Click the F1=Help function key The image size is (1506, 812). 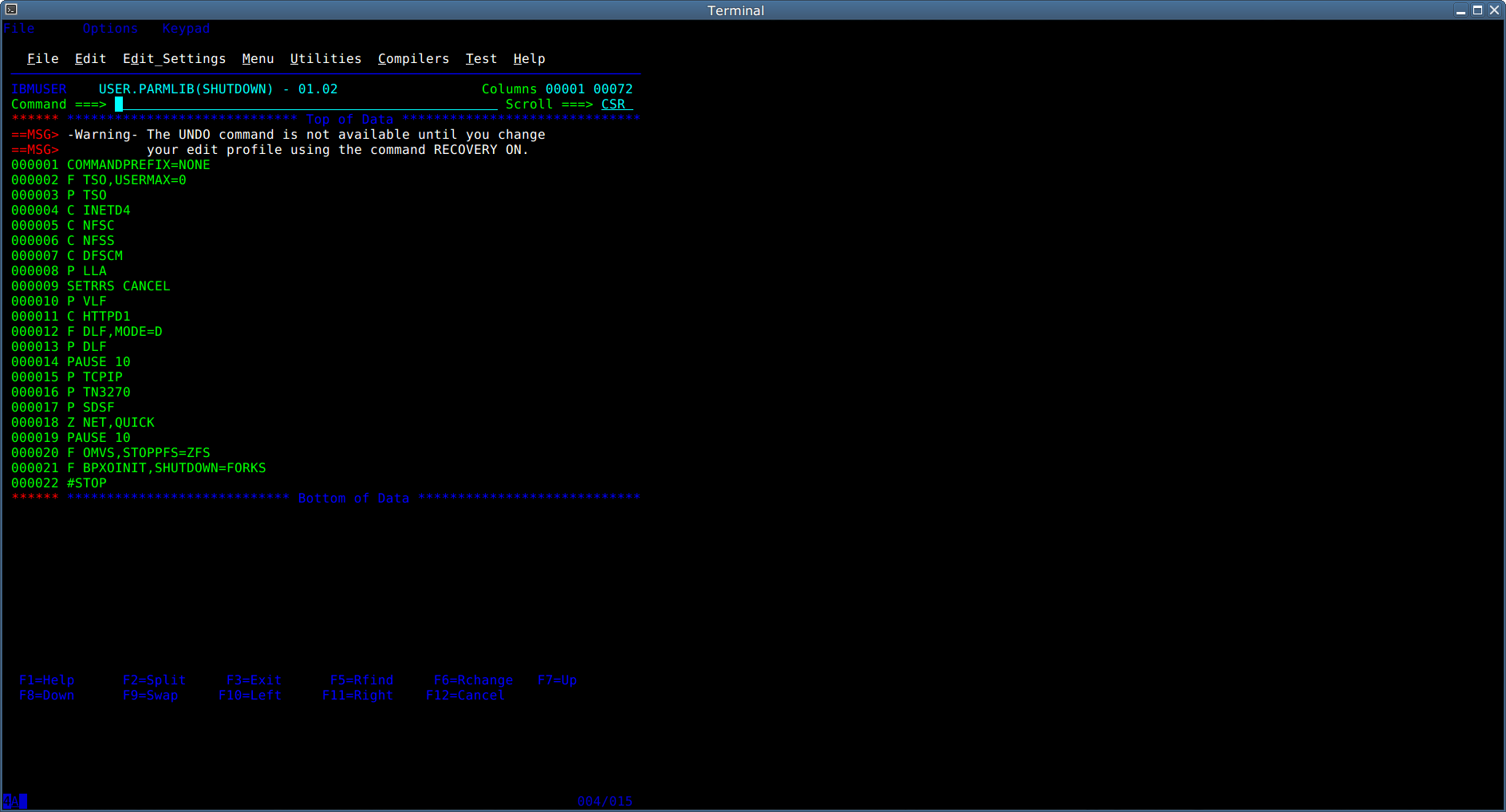47,680
